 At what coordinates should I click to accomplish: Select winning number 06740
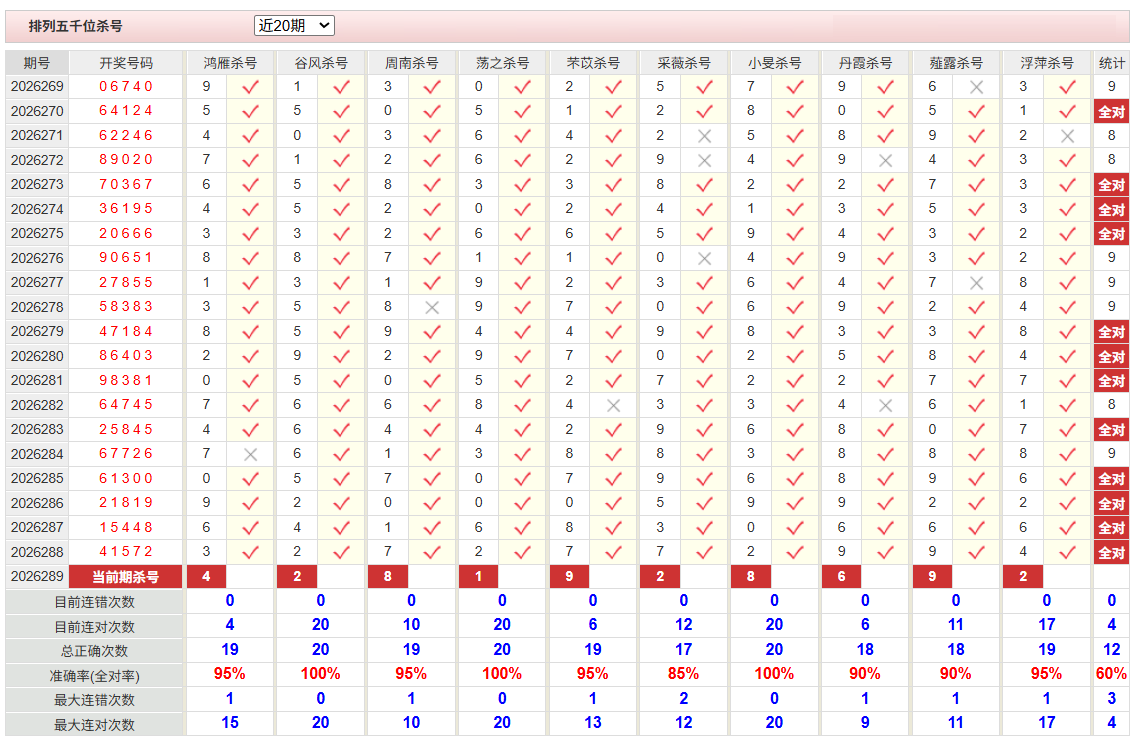click(x=126, y=87)
